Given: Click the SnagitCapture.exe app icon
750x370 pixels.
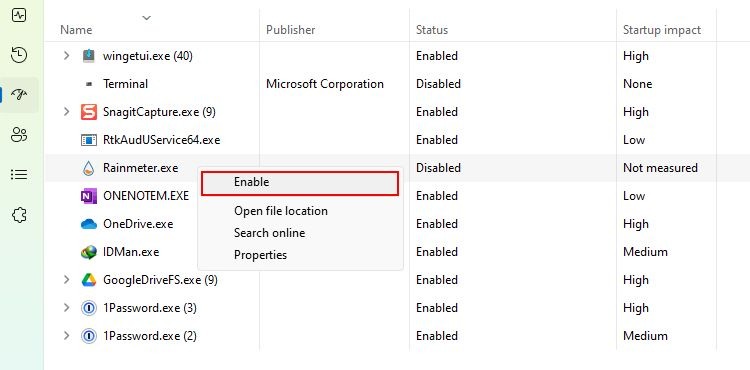Looking at the screenshot, I should tap(89, 112).
